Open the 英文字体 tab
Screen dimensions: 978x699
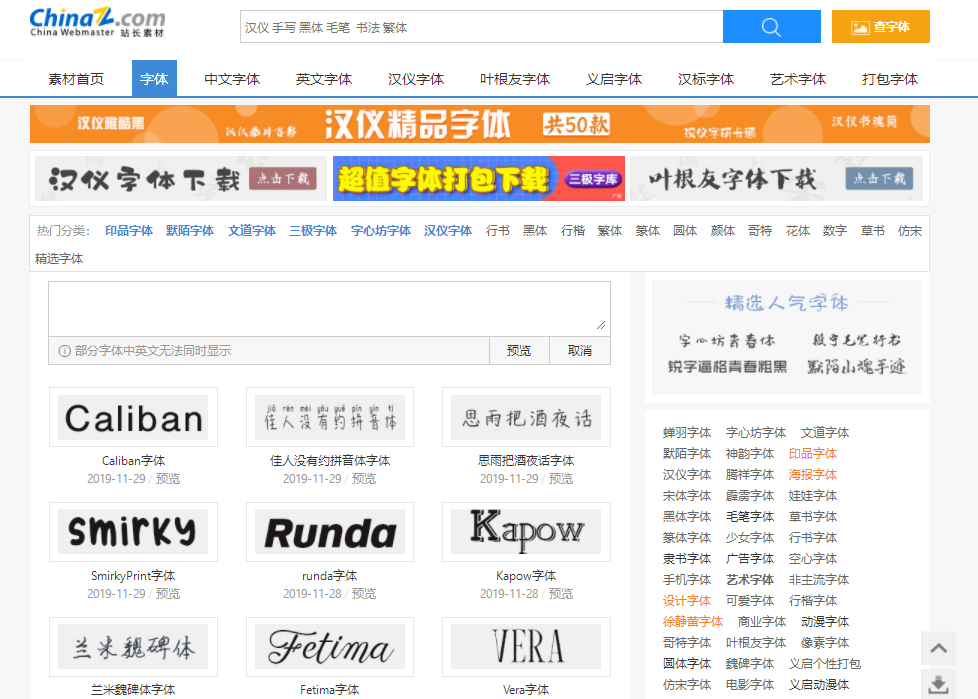click(324, 79)
